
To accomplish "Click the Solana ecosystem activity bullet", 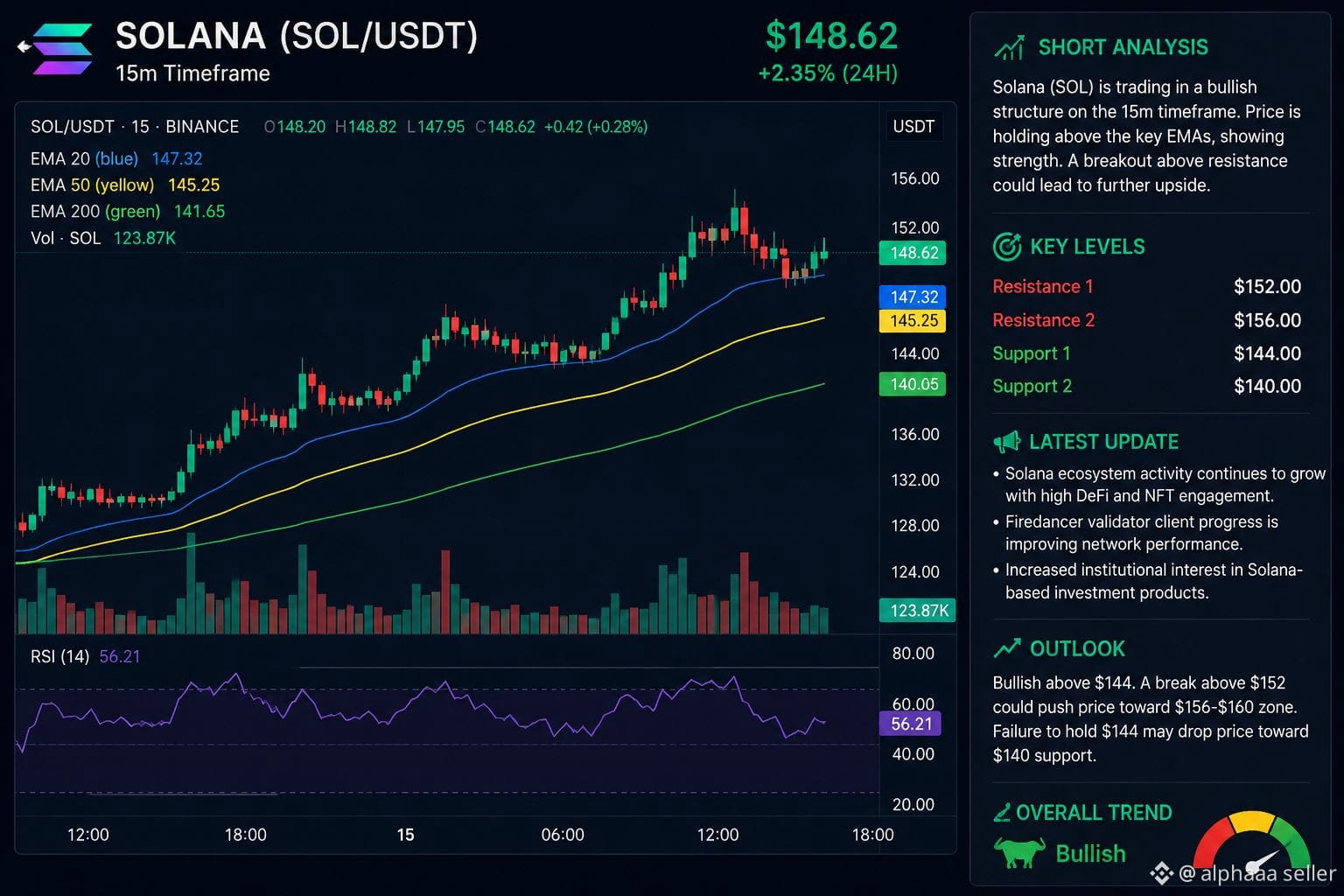I will (x=1159, y=485).
